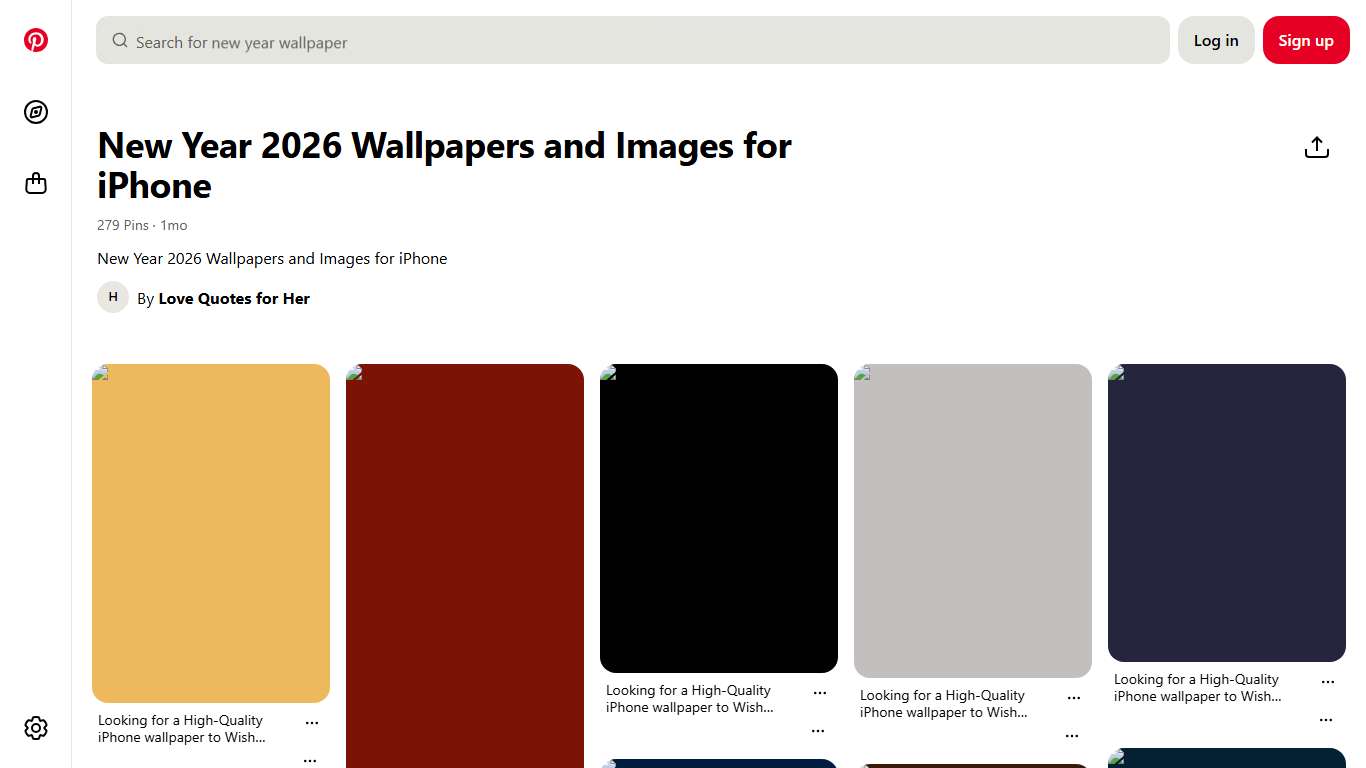Click the share board upload icon

click(1317, 148)
